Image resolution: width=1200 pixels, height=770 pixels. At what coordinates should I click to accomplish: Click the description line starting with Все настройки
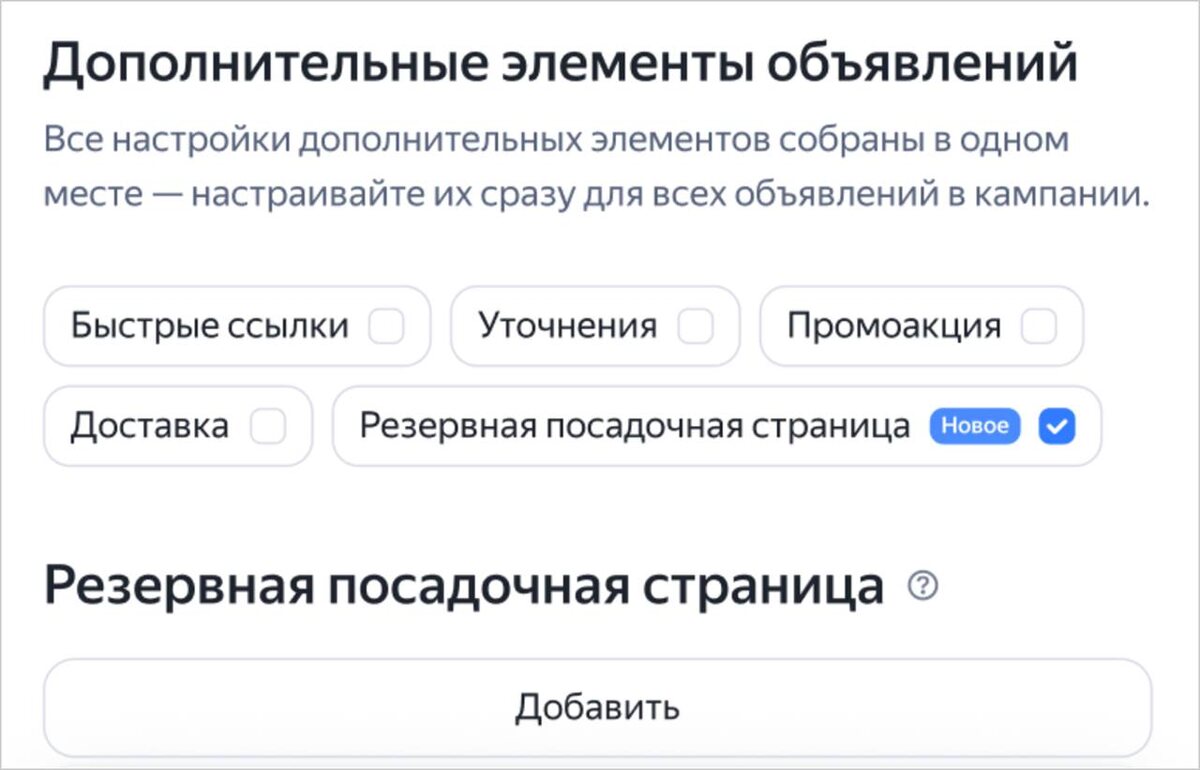pyautogui.click(x=556, y=140)
